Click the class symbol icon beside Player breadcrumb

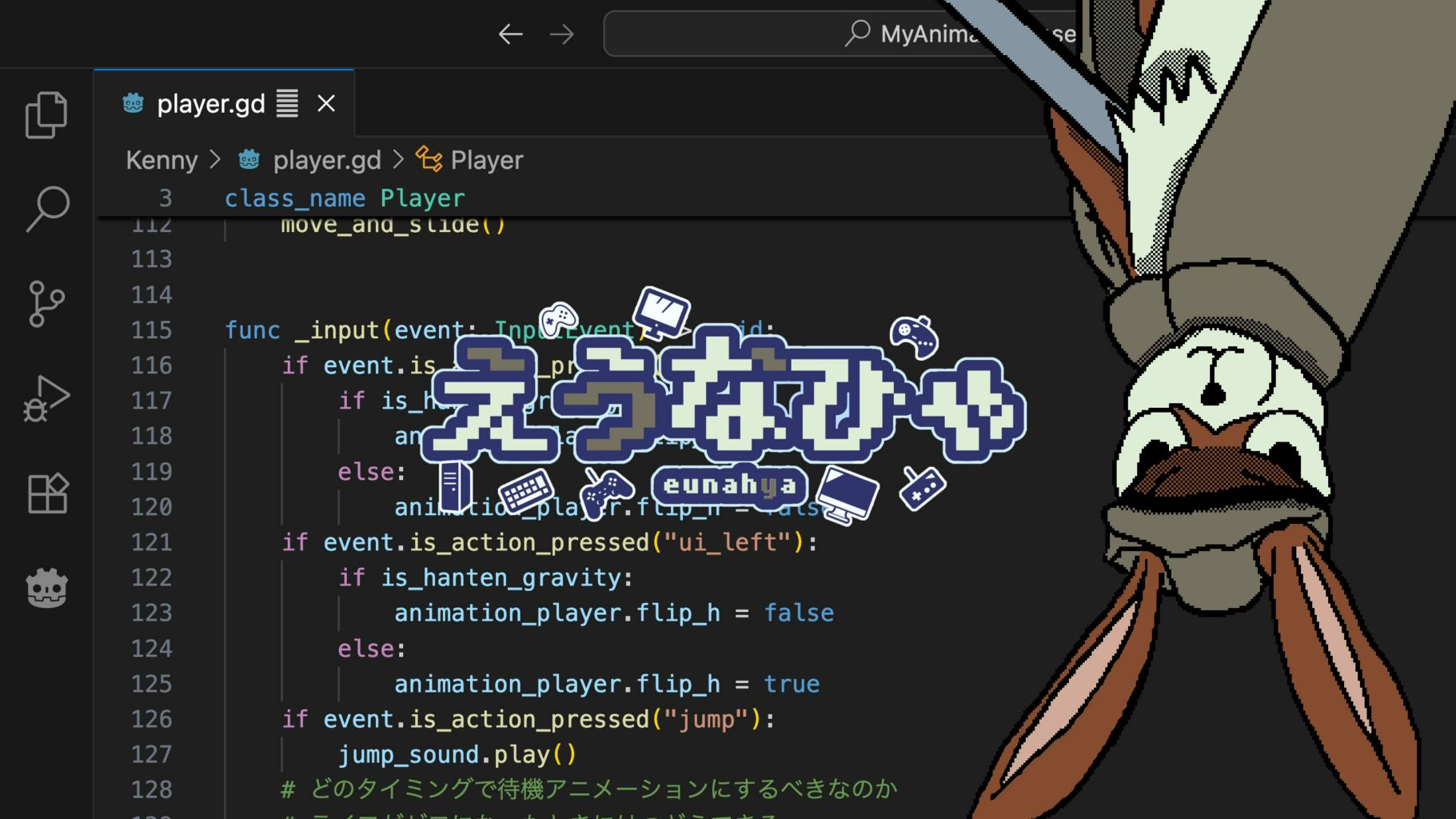point(429,159)
